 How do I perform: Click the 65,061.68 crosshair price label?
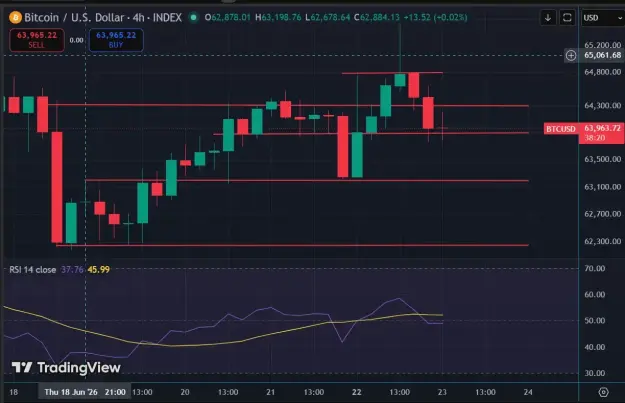[x=602, y=55]
